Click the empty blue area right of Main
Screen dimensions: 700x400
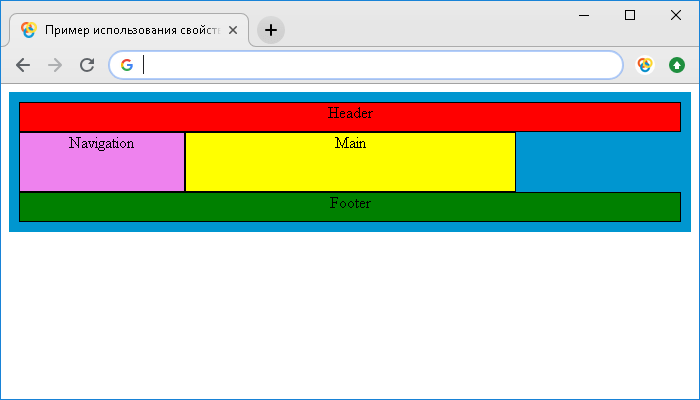[597, 161]
